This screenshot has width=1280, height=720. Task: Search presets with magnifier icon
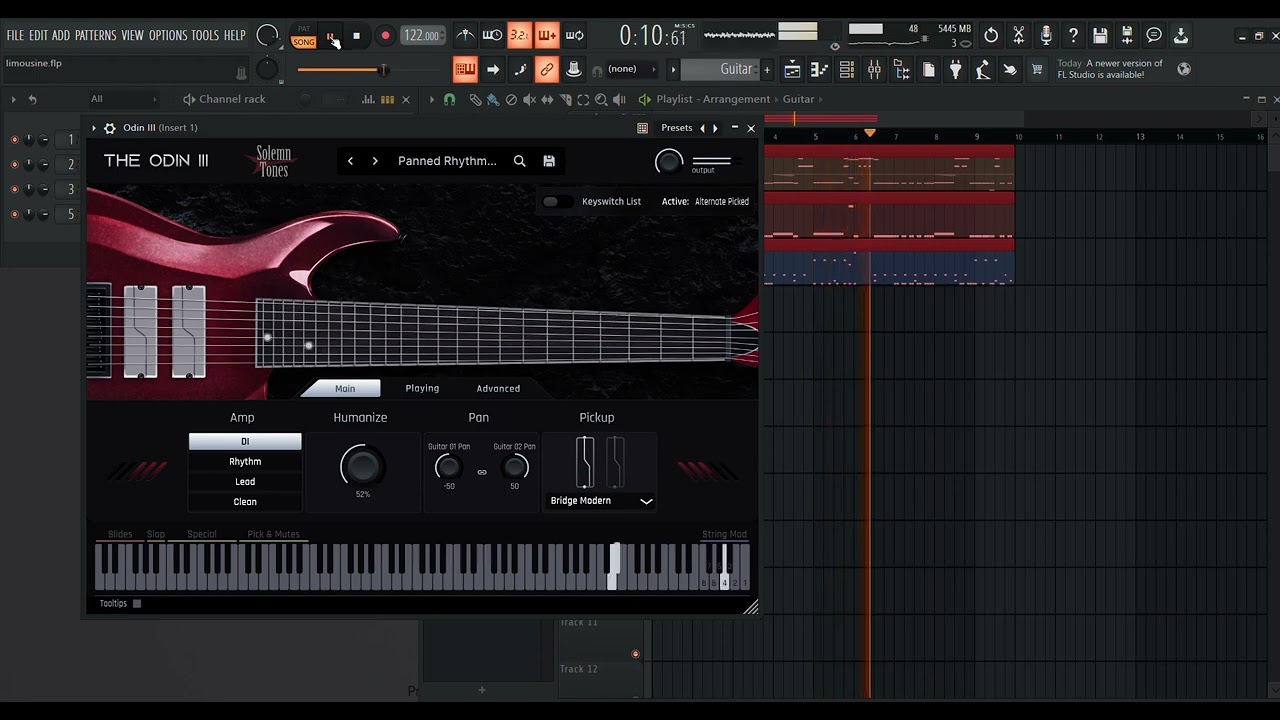[519, 161]
